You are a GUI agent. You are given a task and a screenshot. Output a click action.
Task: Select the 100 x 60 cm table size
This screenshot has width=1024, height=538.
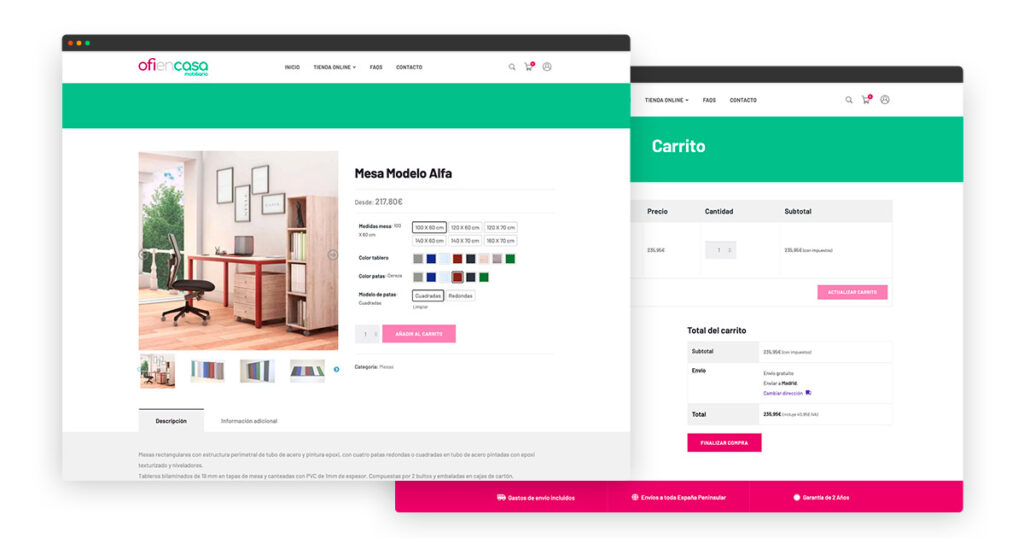[x=429, y=227]
